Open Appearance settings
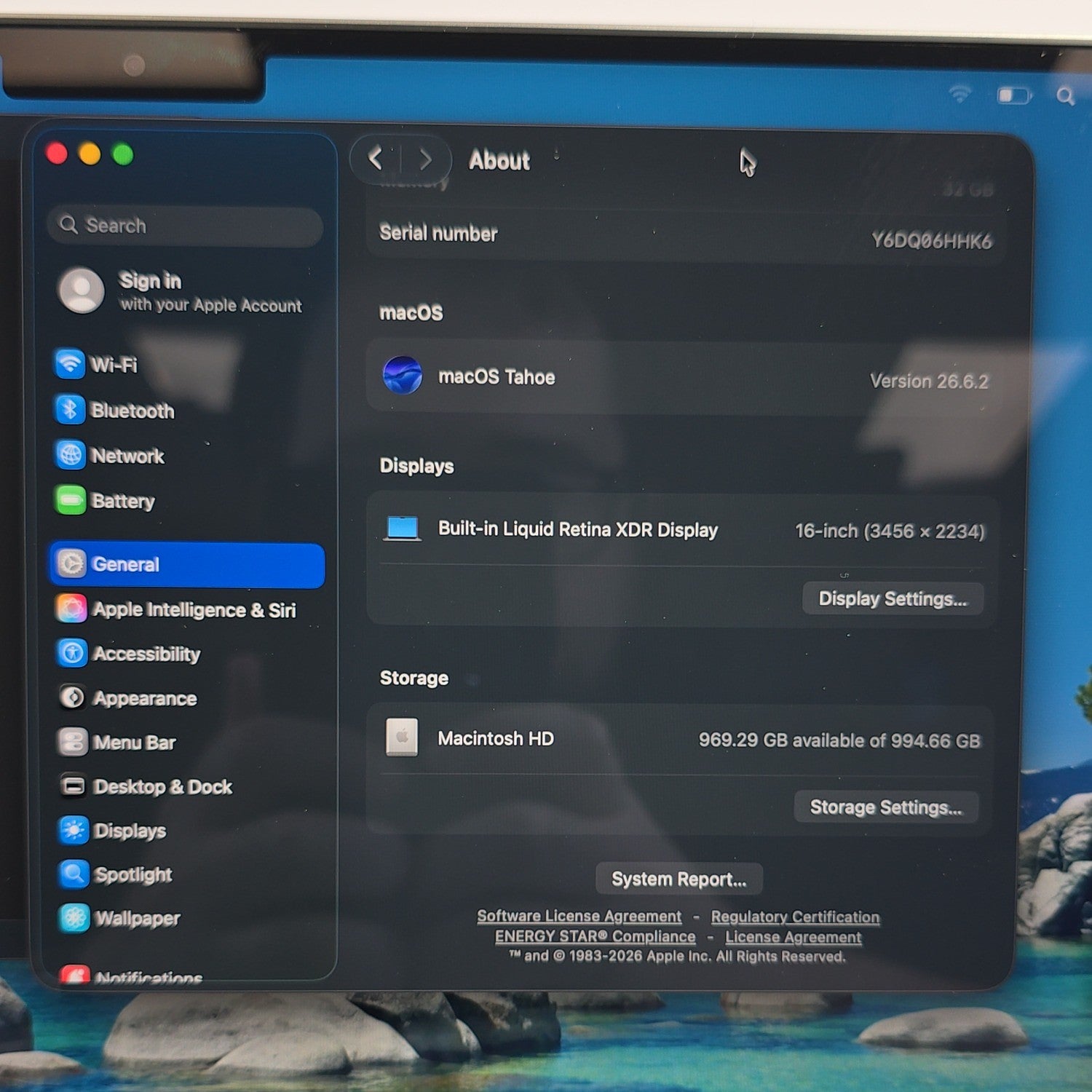 coord(188,697)
